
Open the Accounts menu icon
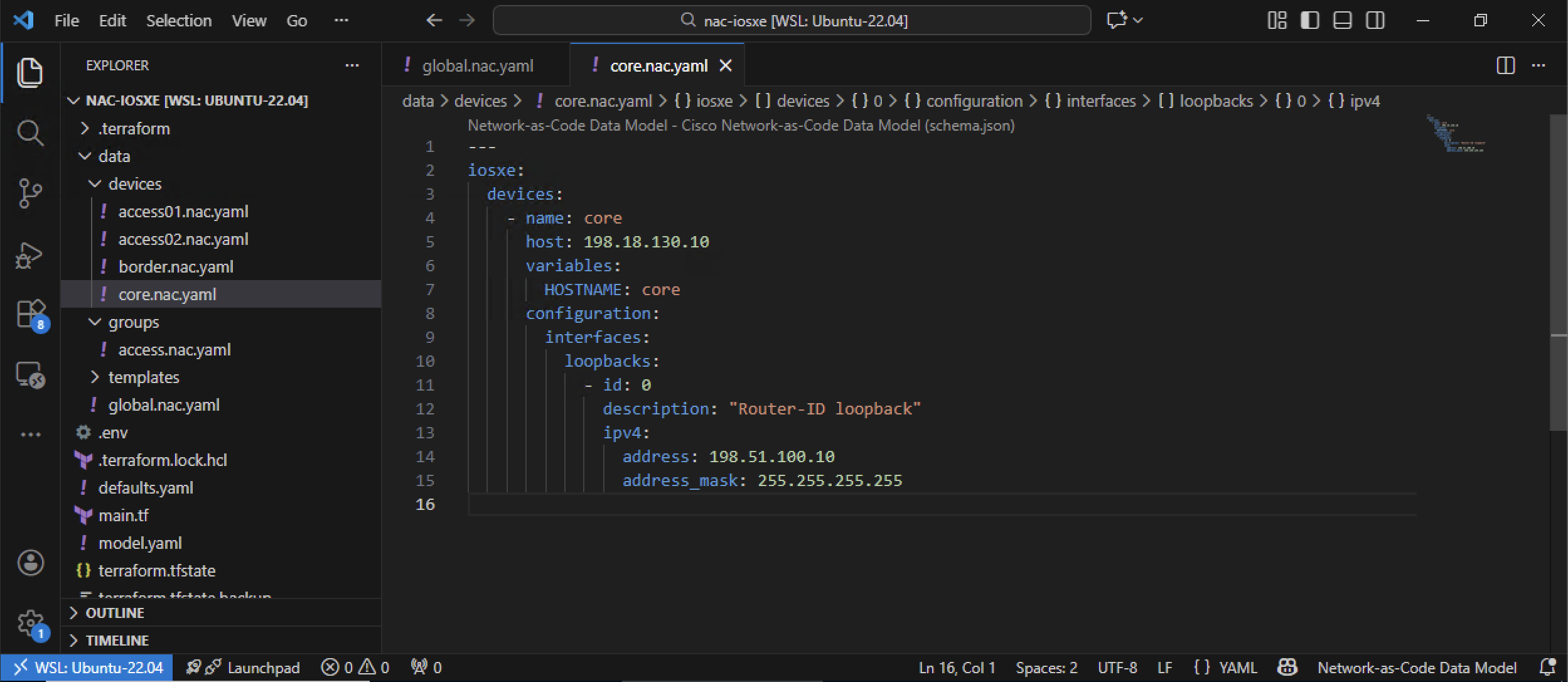(30, 562)
